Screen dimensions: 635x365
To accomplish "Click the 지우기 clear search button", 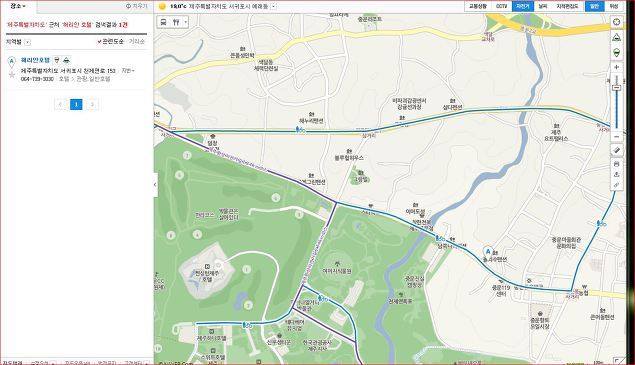I will [x=136, y=6].
